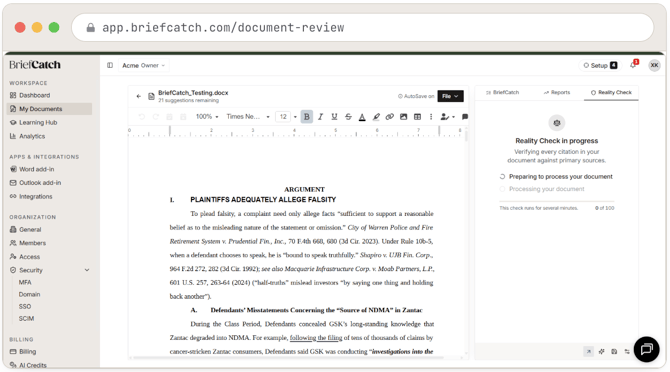This screenshot has width=670, height=372.
Task: Toggle bold formatting in the editor toolbar
Action: click(x=306, y=117)
